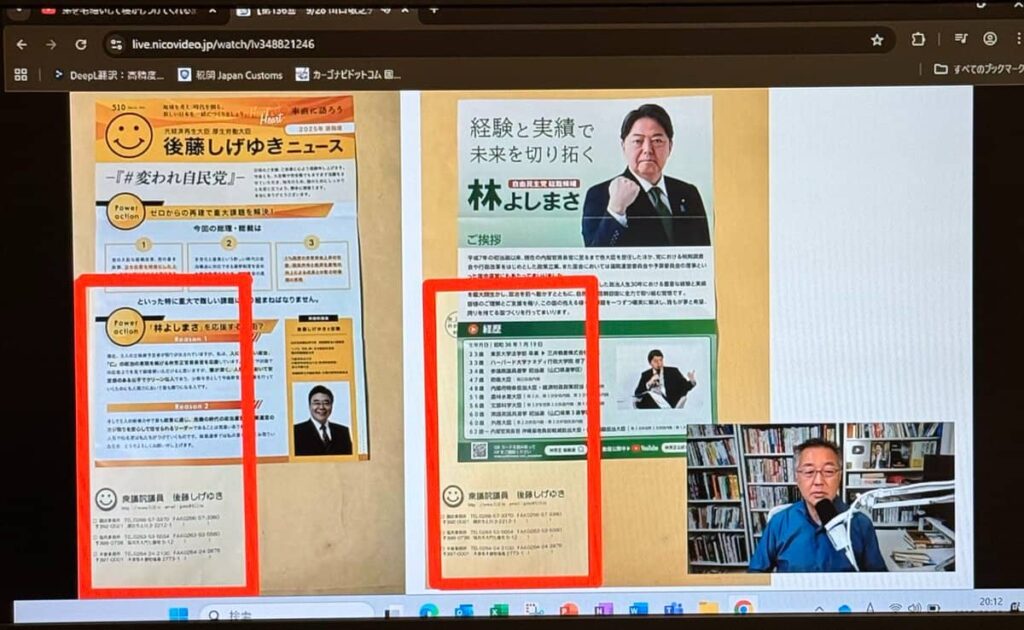The width and height of the screenshot is (1024, 630).
Task: Open the DeepL翻訳 bookmark
Action: click(x=110, y=75)
